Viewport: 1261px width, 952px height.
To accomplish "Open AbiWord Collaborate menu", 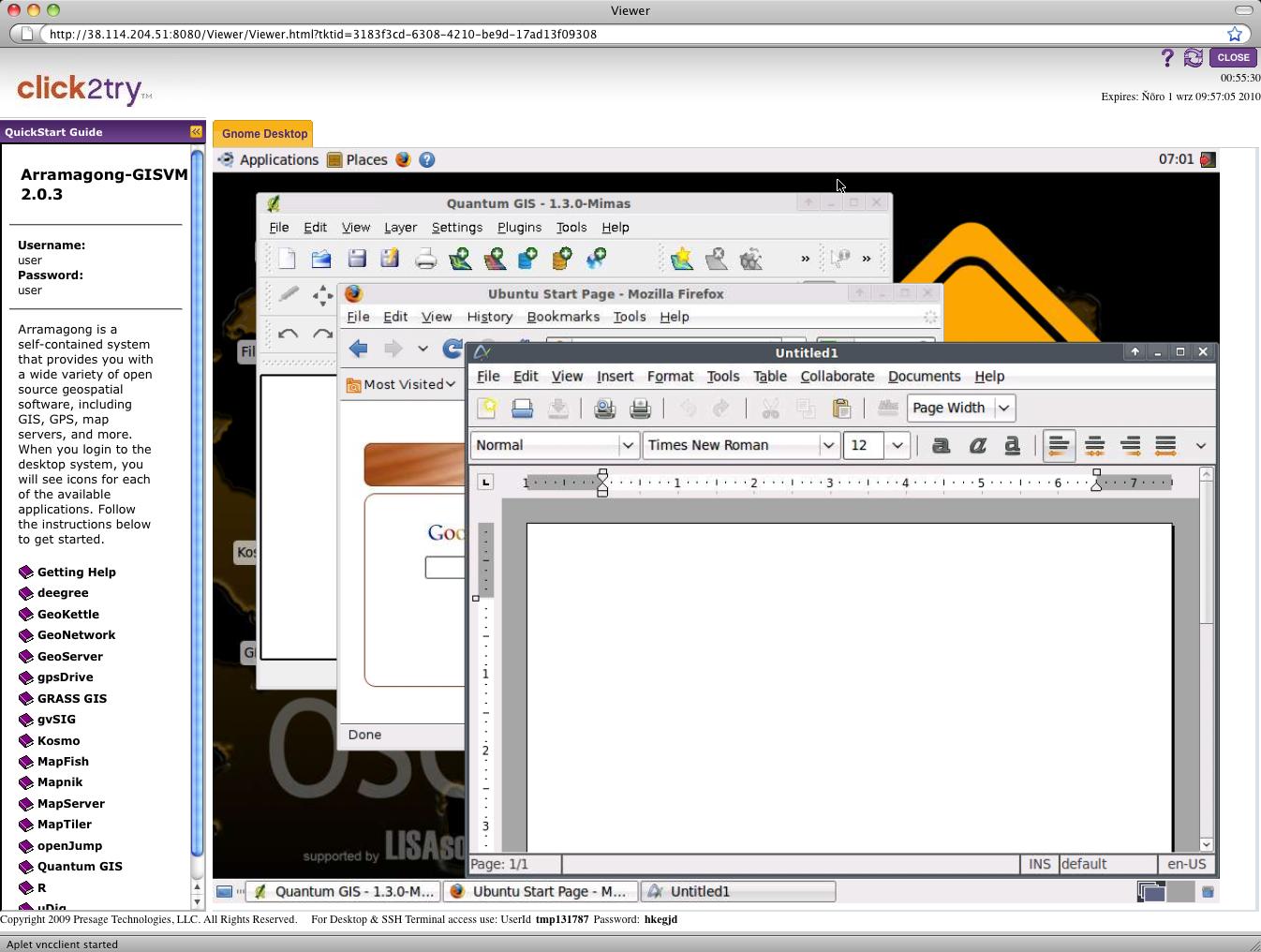I will (x=837, y=377).
